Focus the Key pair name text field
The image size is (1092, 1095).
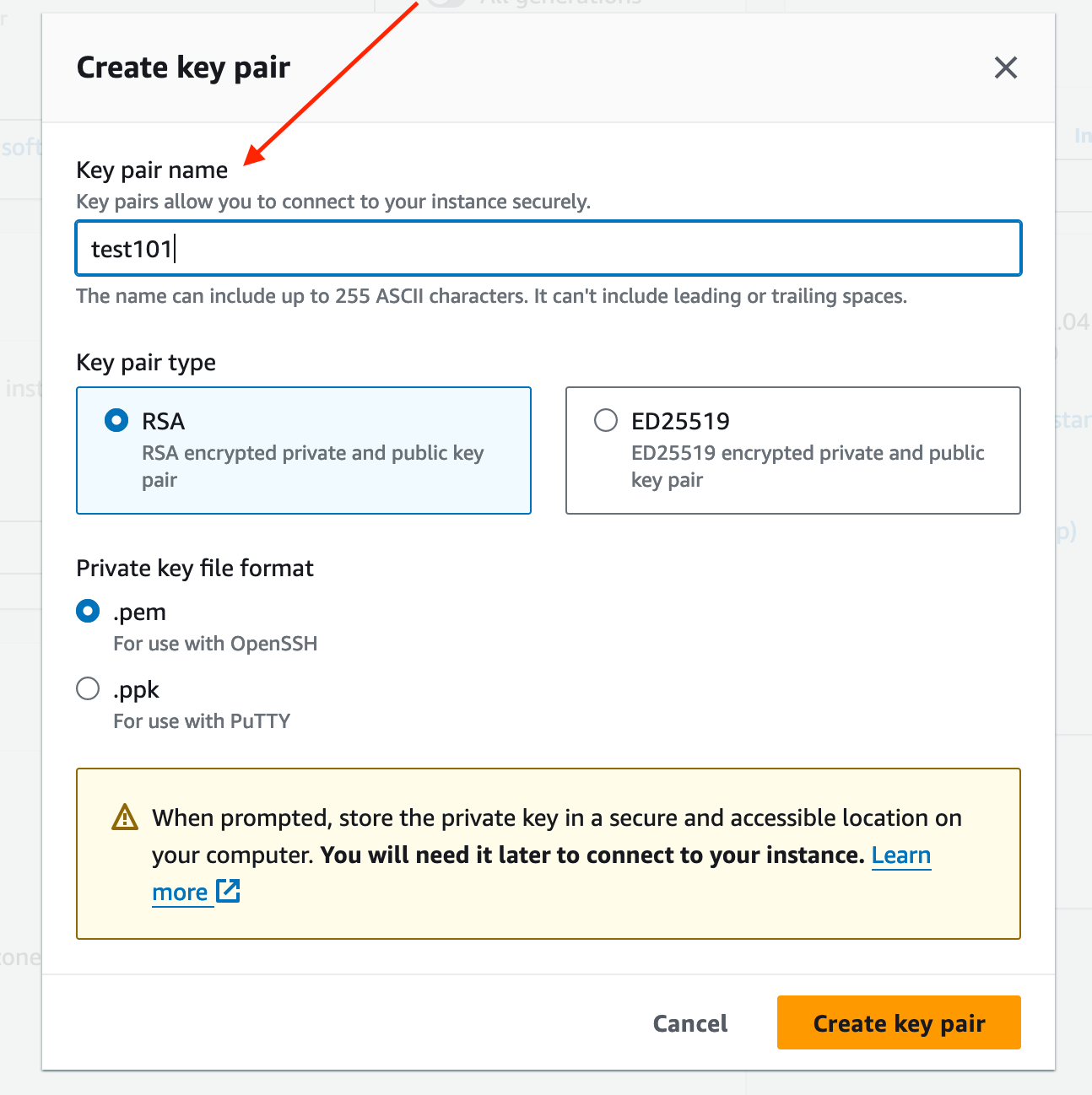click(x=549, y=248)
